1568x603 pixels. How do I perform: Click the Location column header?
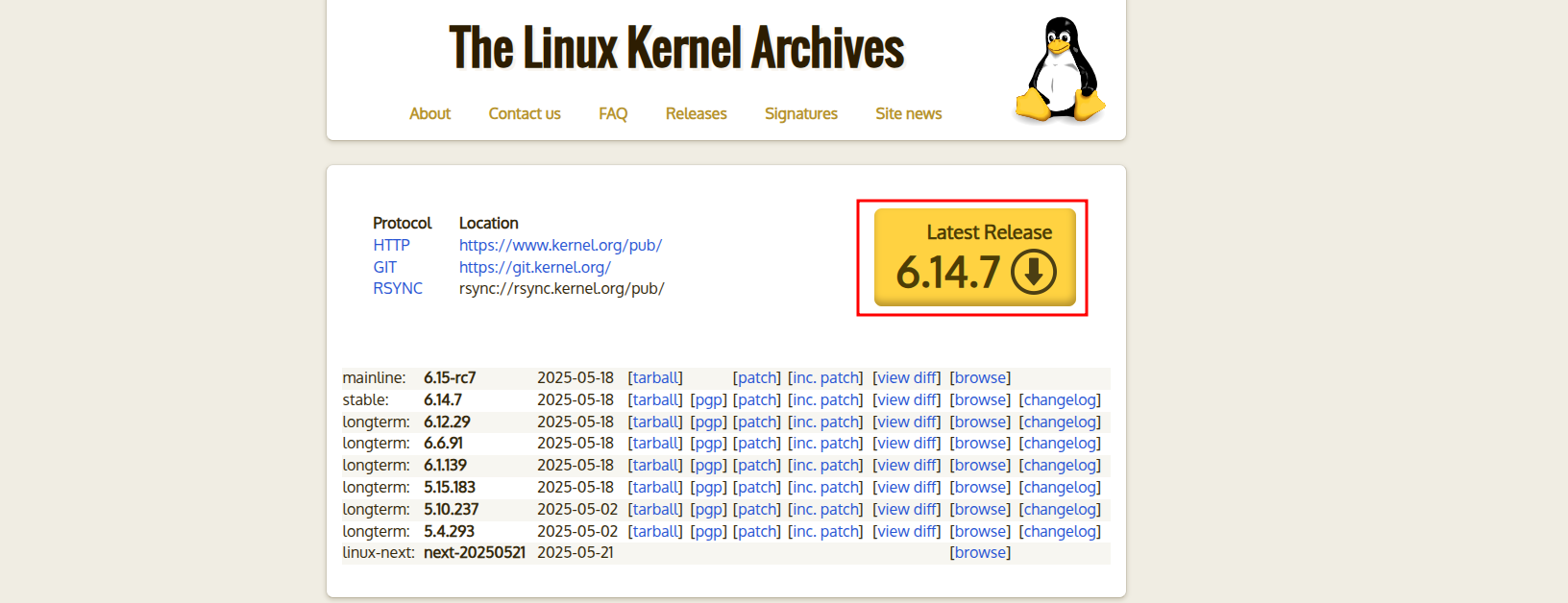click(488, 223)
